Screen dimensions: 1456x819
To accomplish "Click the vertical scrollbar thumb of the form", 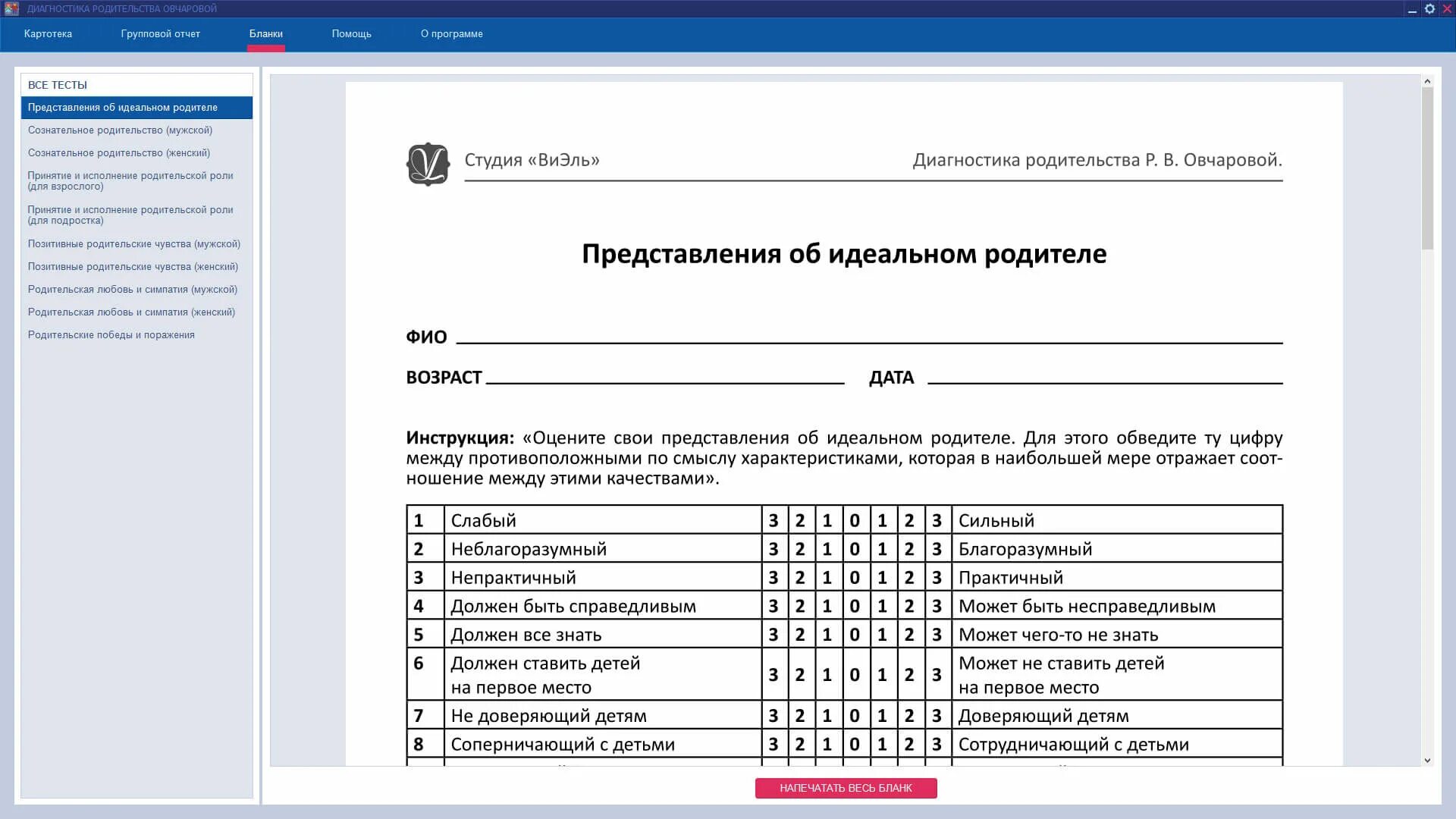I will click(x=1427, y=167).
